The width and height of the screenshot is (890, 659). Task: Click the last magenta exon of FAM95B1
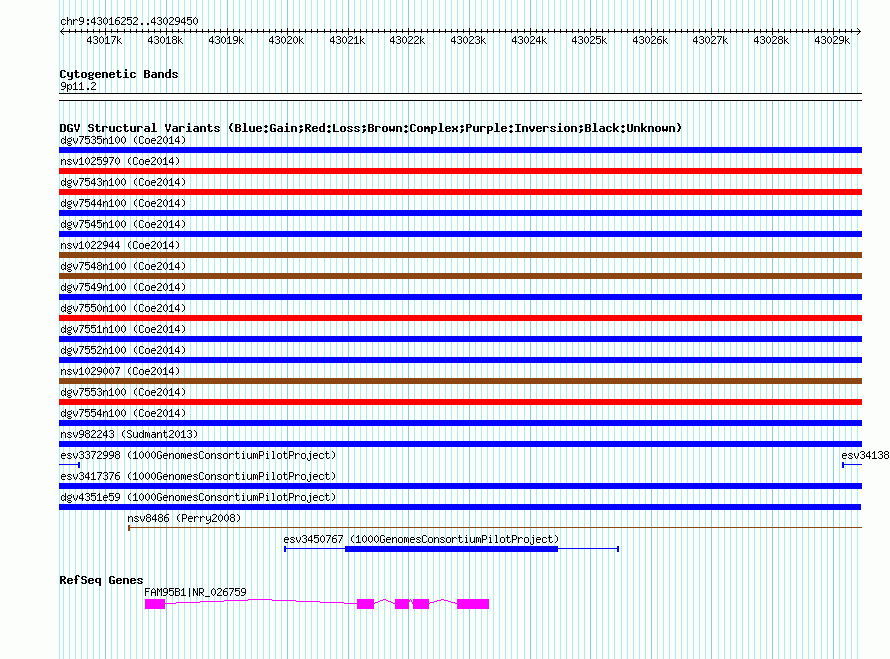tap(473, 604)
